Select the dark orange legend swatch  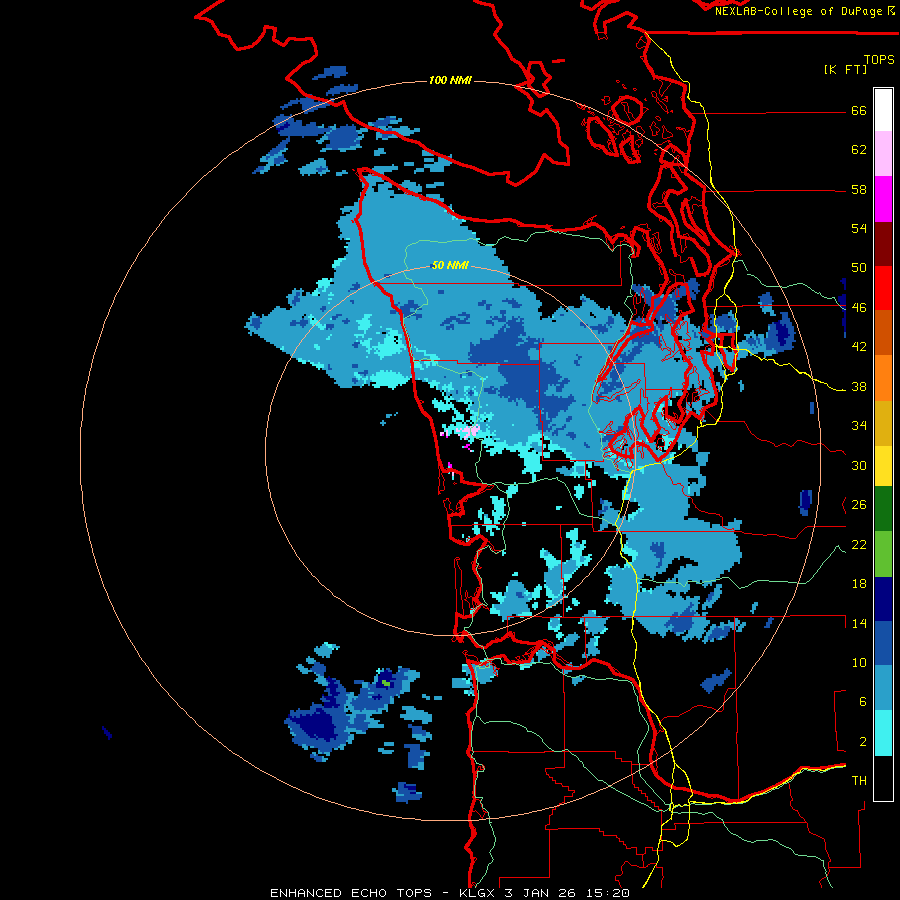pos(883,332)
